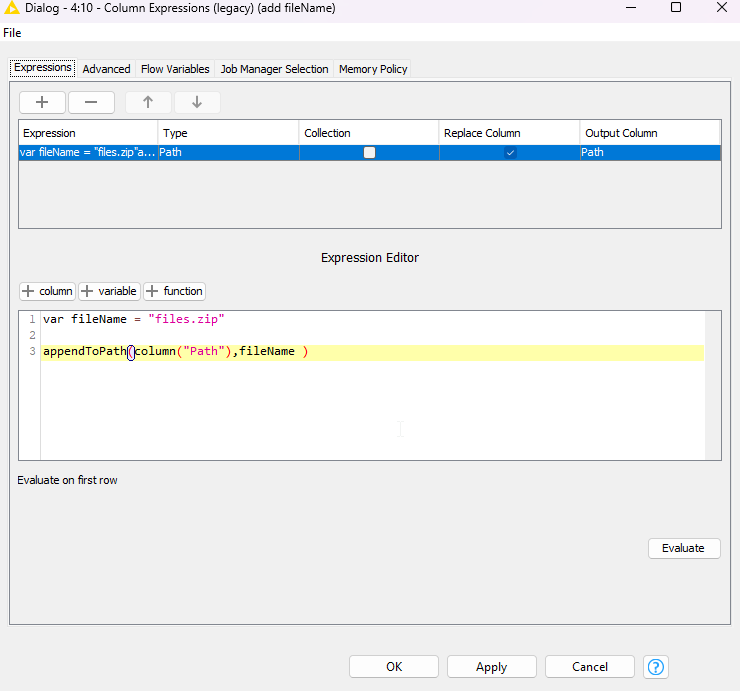Toggle the Collection checkbox for Path row

[369, 152]
